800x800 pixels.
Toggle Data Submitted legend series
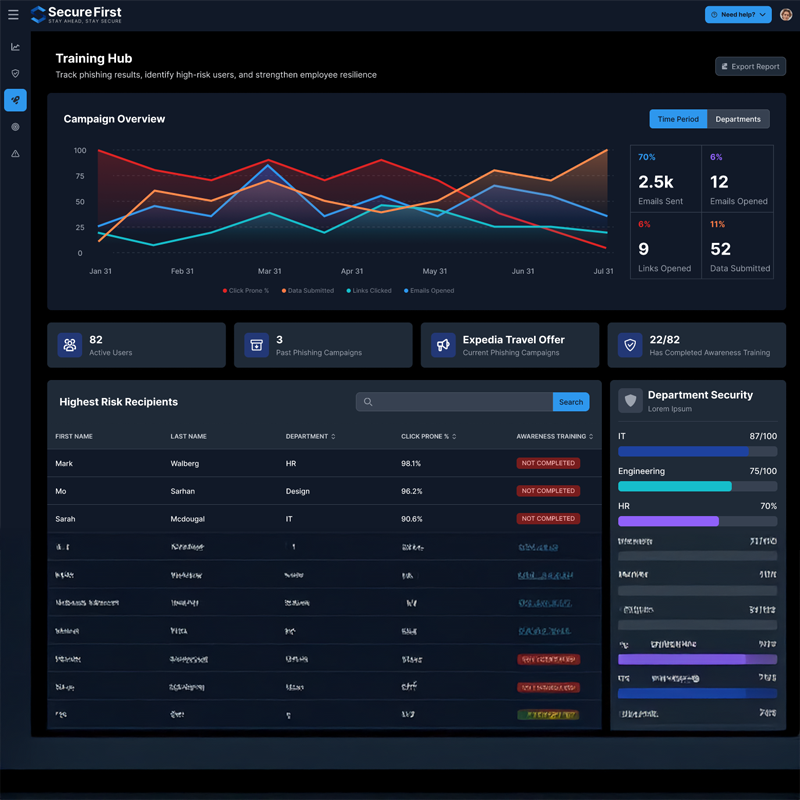click(307, 291)
